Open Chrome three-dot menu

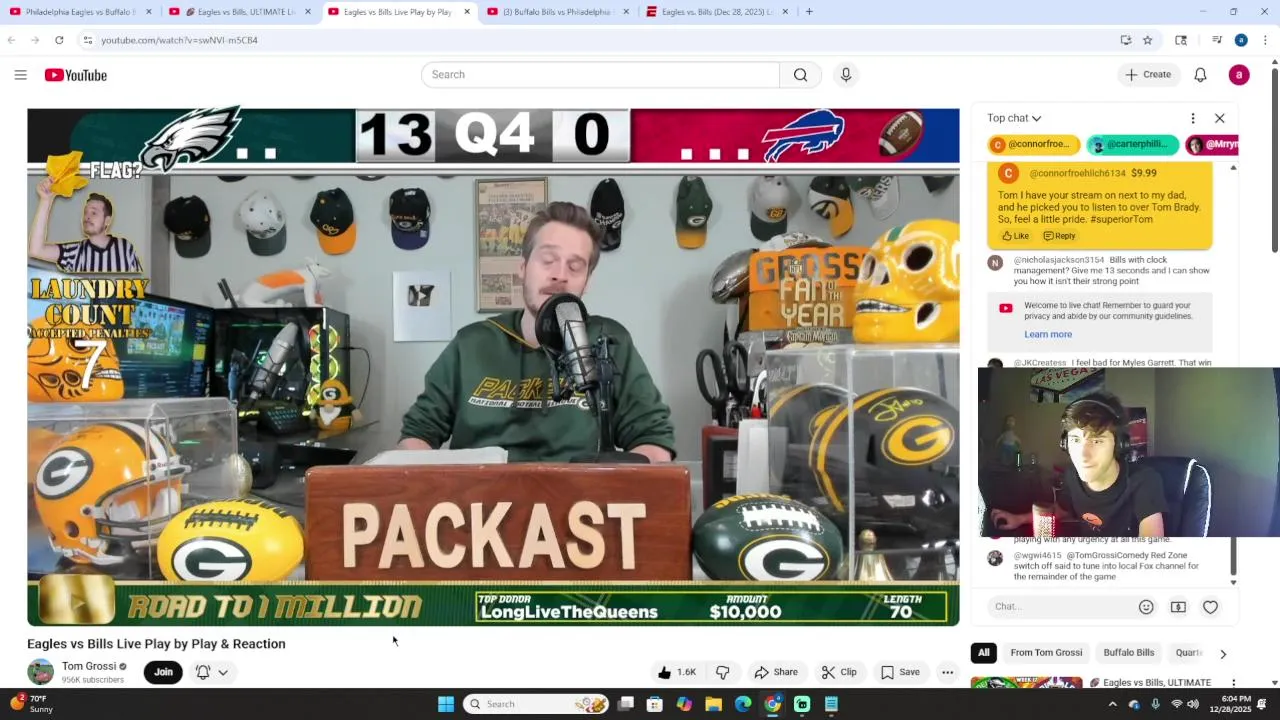coord(1264,40)
